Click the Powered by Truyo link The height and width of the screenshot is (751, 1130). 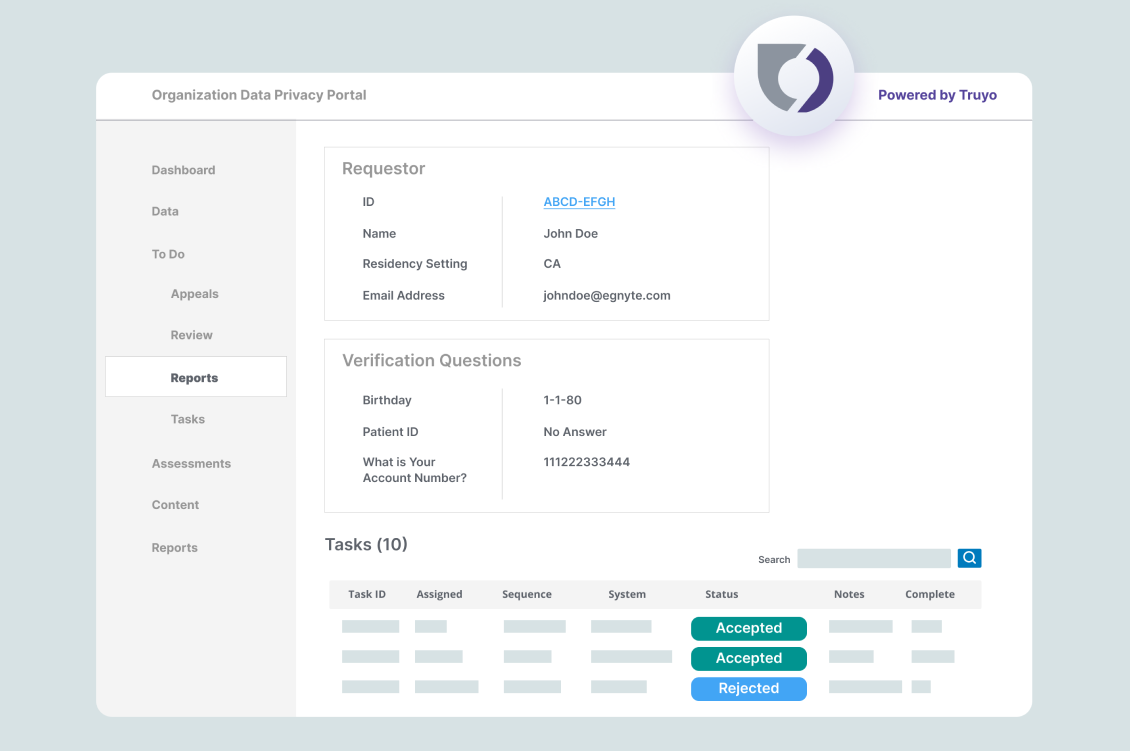tap(937, 95)
